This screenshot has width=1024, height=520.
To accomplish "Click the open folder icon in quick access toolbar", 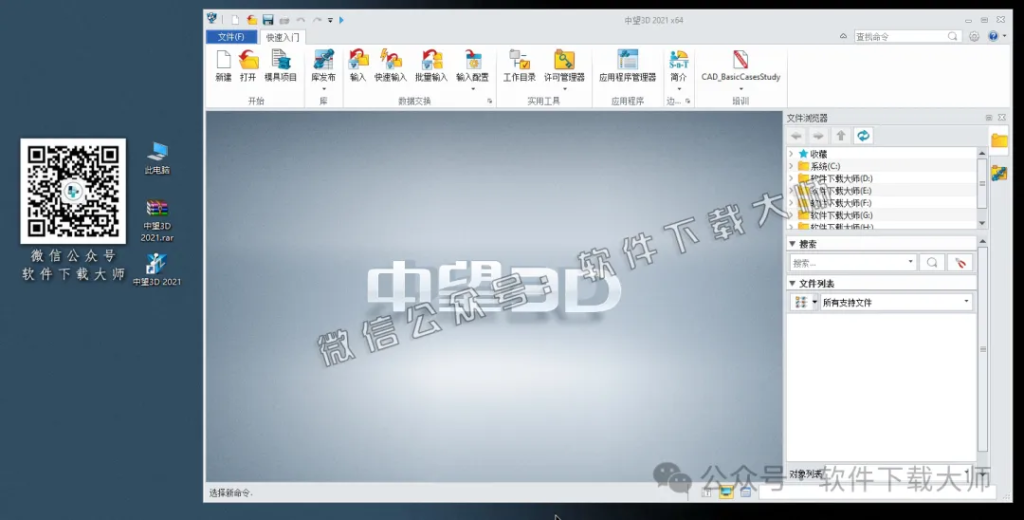I will [x=251, y=20].
